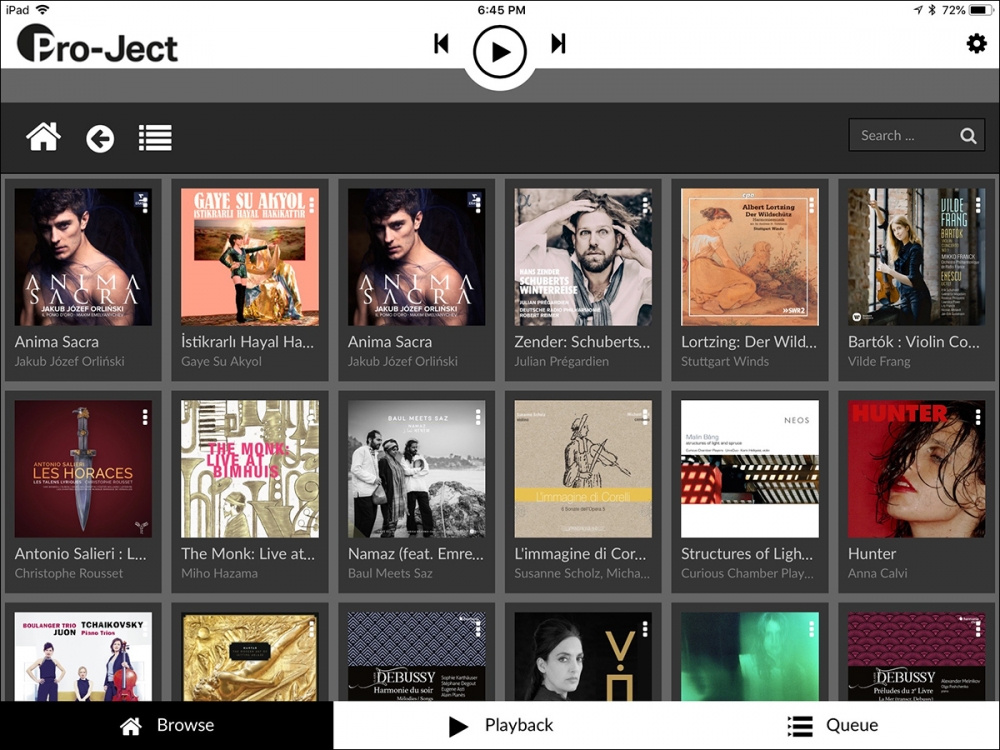The image size is (1000, 750).
Task: Skip to the previous track
Action: tap(442, 44)
